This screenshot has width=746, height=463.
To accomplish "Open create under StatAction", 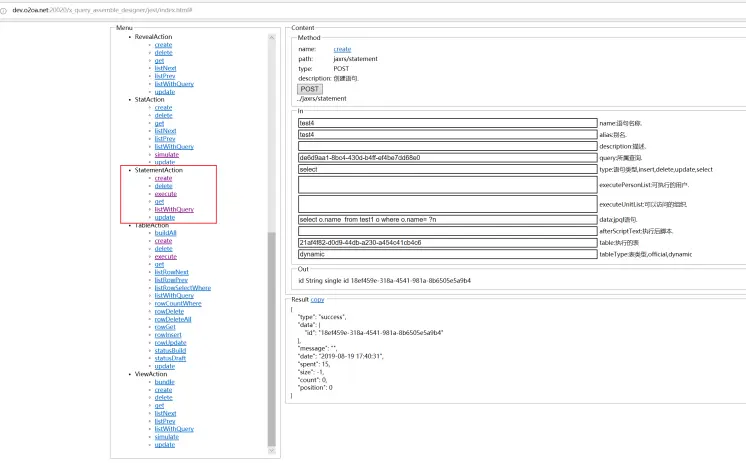I will (163, 108).
